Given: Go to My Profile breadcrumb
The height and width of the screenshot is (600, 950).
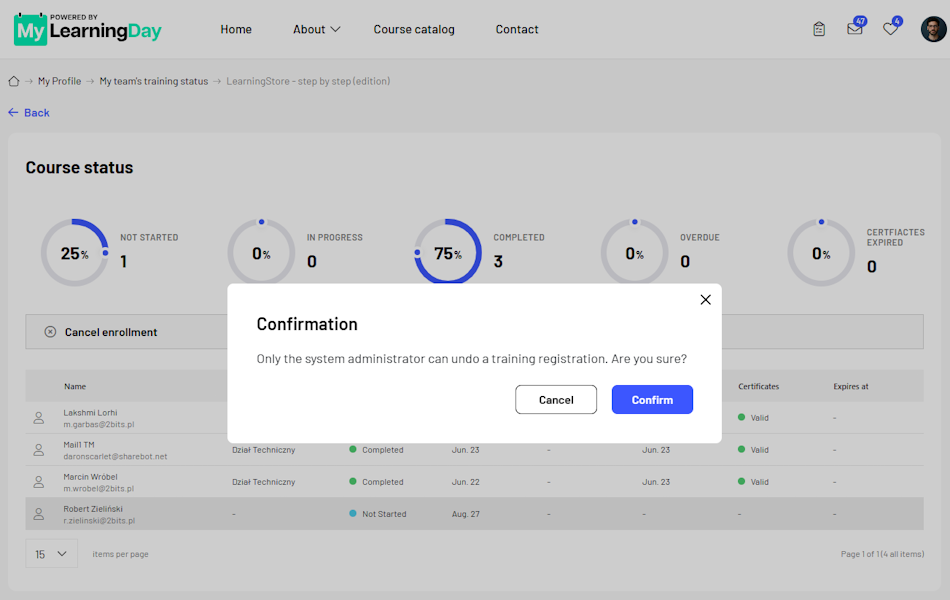Looking at the screenshot, I should click(x=59, y=81).
